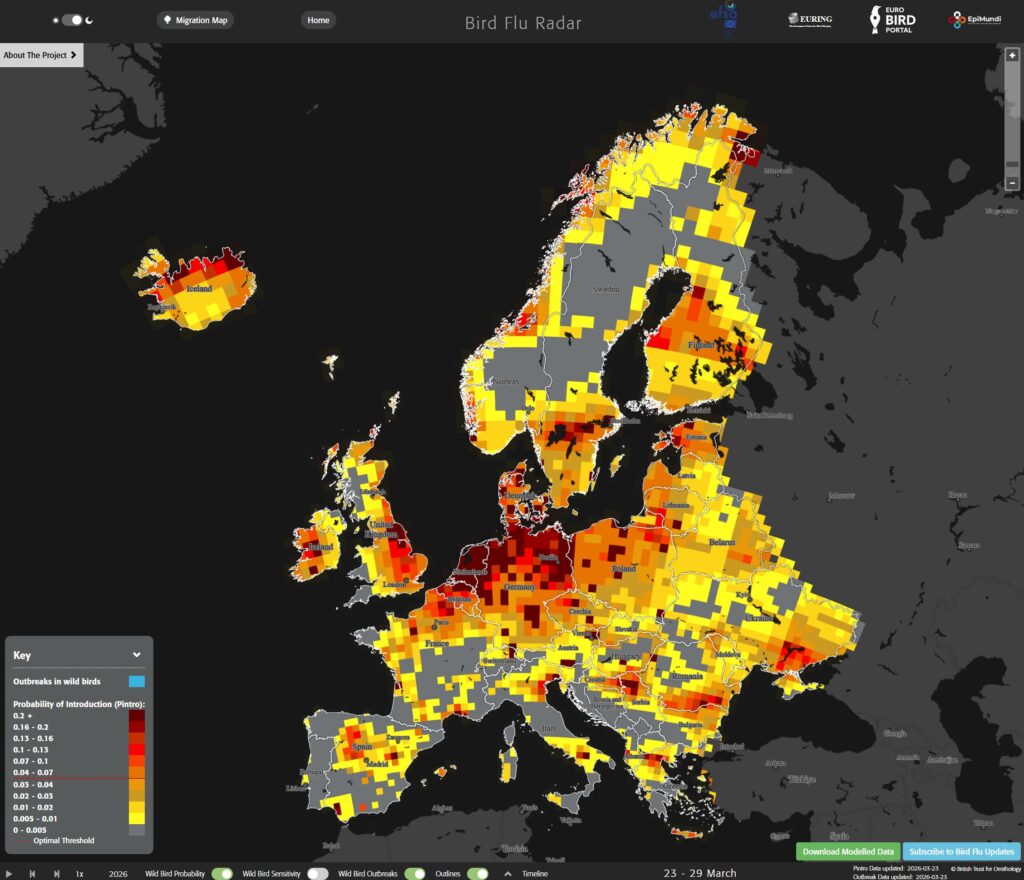Open the EURING logo link
The height and width of the screenshot is (880, 1024).
coord(810,19)
